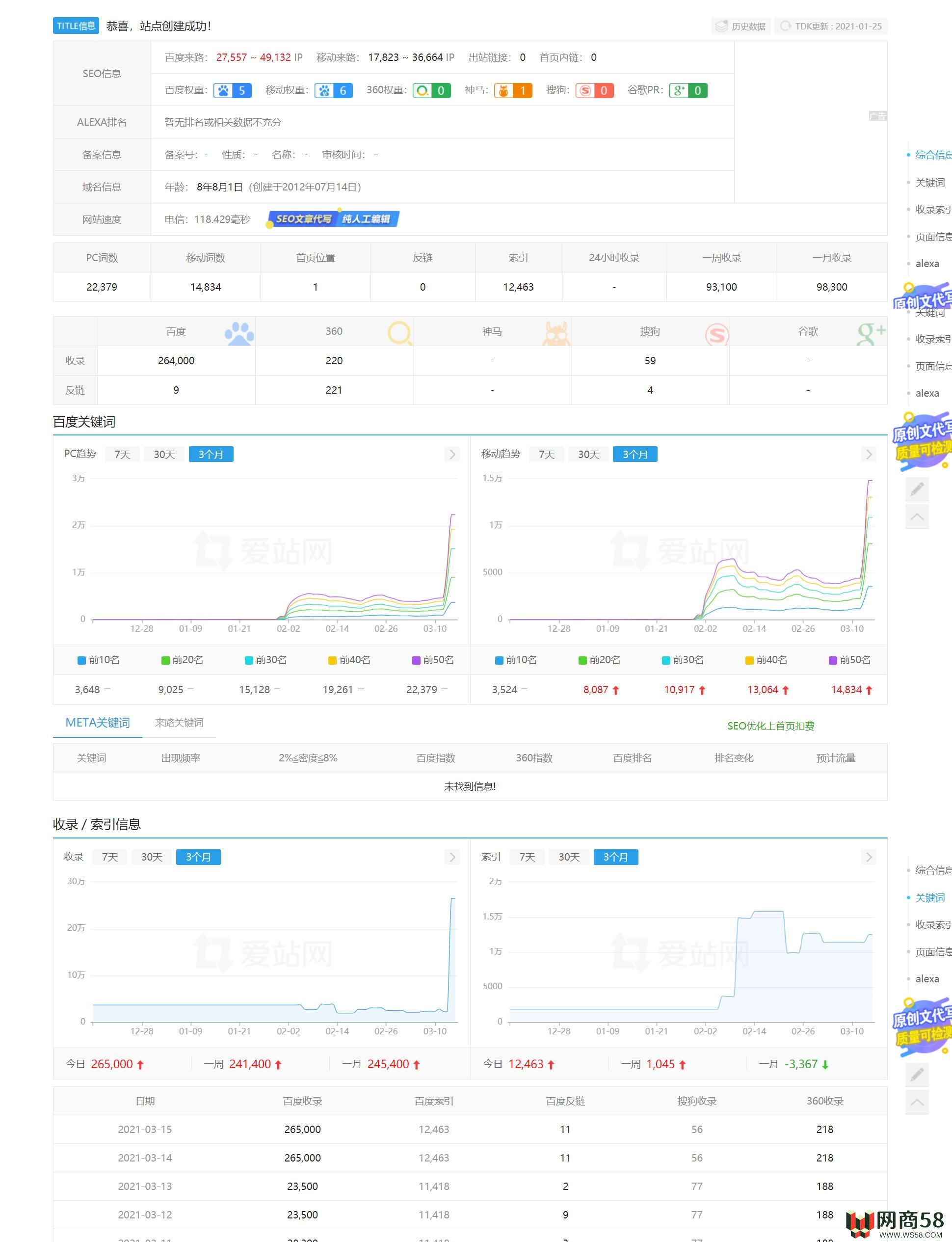Expand 收录 chart with right chevron
This screenshot has height=1242, width=952.
tap(452, 857)
